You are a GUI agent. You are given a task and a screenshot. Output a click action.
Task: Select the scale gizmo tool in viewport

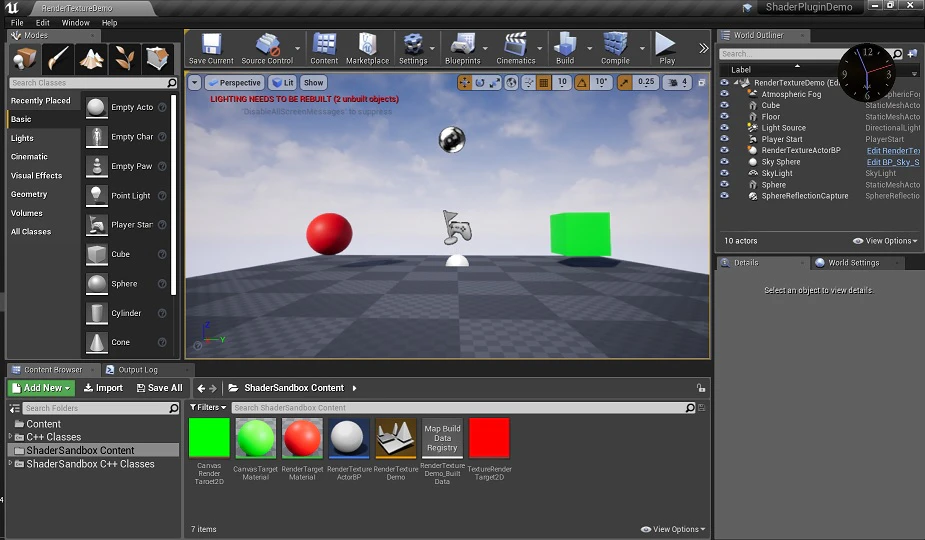494,83
